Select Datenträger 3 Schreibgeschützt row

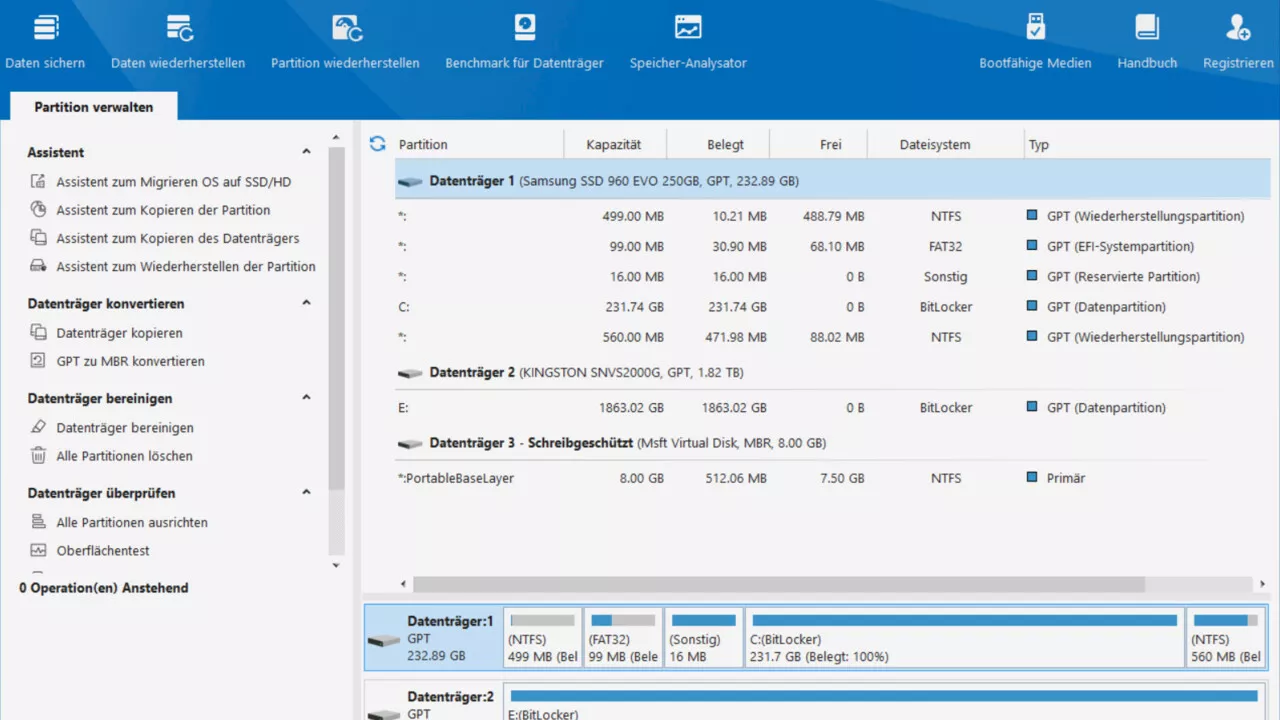coord(832,442)
